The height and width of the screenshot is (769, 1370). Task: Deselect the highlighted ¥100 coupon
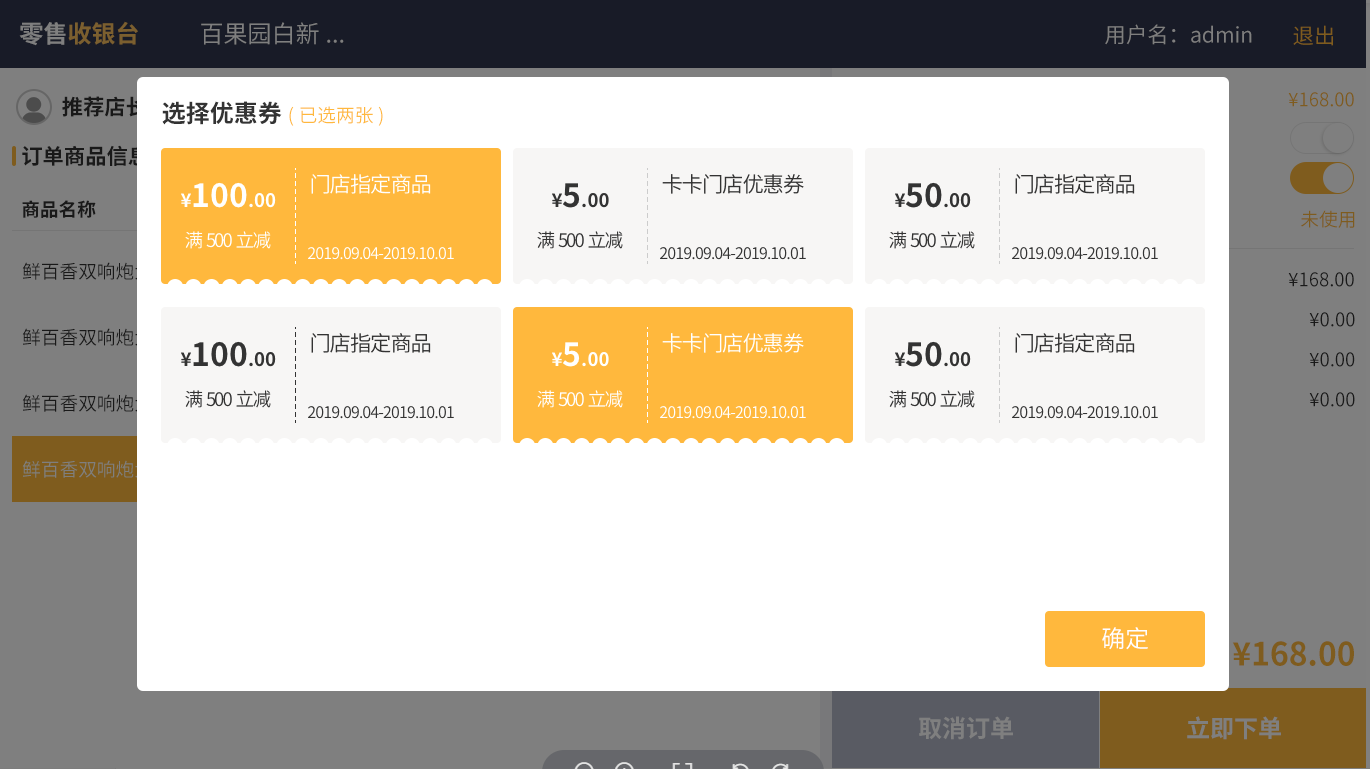pyautogui.click(x=330, y=215)
